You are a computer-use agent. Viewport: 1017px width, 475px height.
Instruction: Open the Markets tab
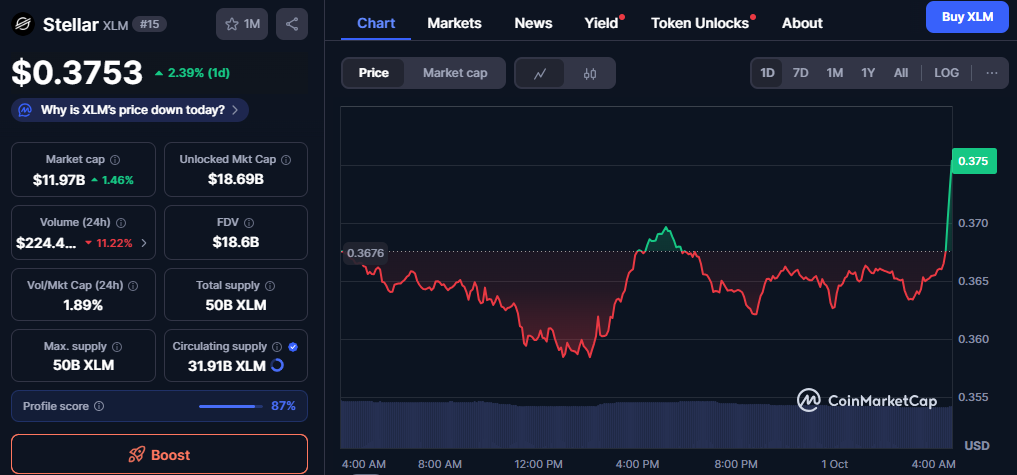[454, 23]
